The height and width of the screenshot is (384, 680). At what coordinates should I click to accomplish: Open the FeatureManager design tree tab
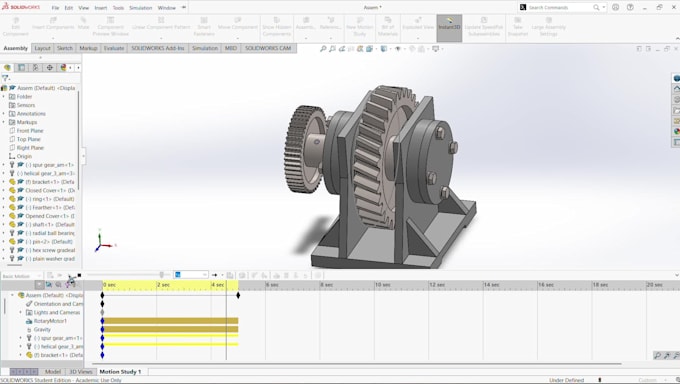tap(7, 67)
